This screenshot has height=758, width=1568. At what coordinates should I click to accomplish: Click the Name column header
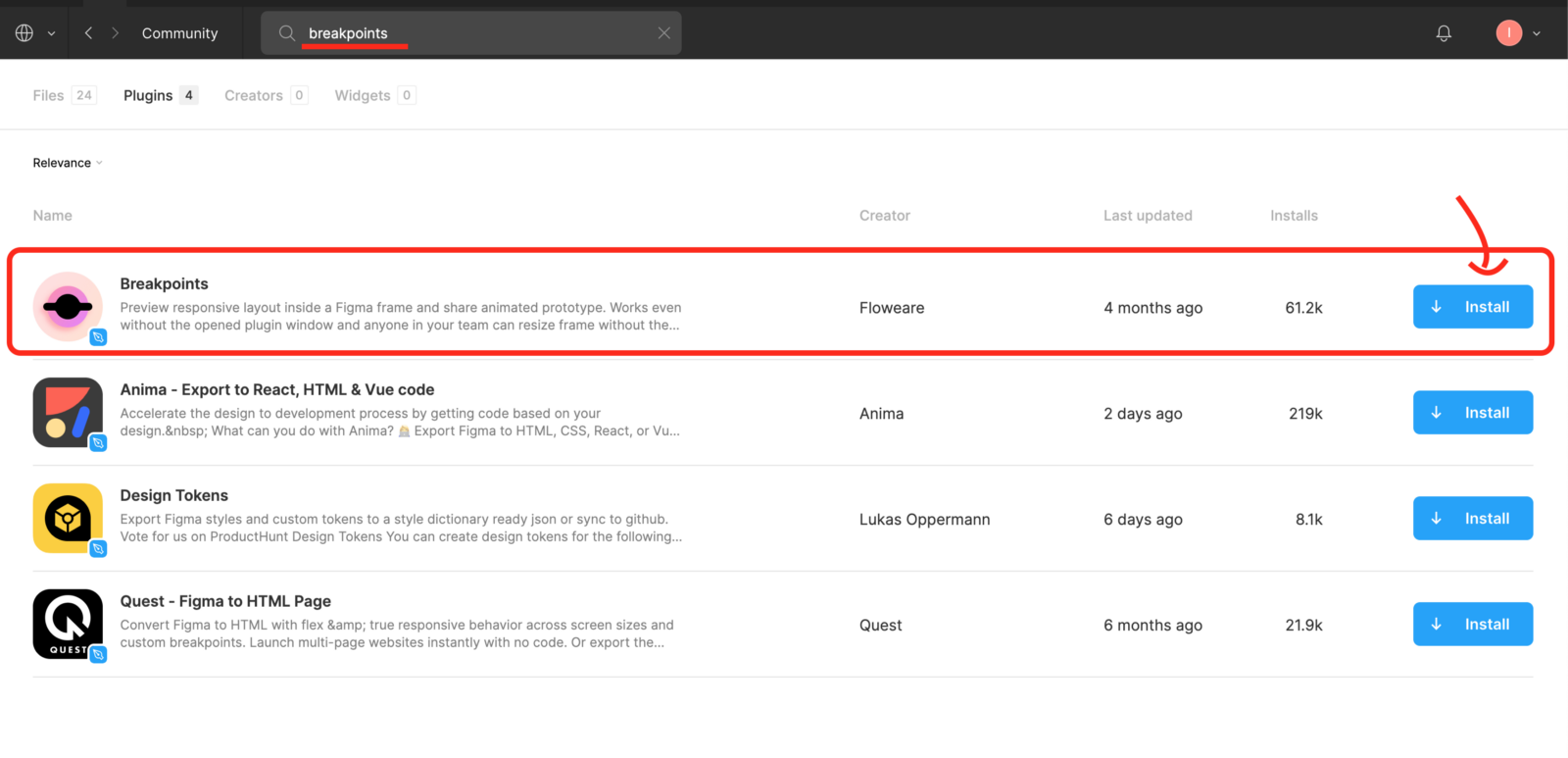point(53,216)
